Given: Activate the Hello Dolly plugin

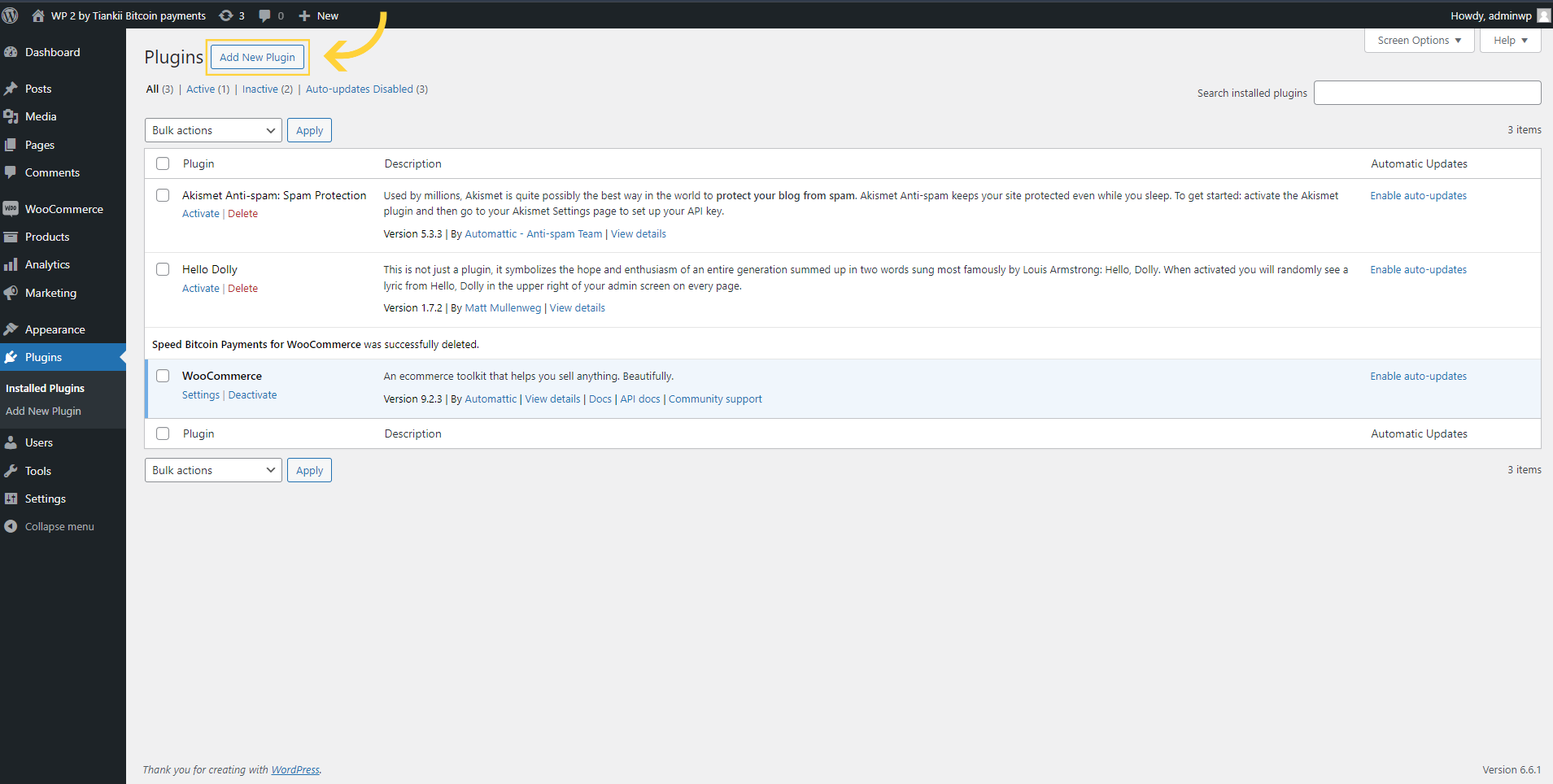Looking at the screenshot, I should [x=201, y=288].
